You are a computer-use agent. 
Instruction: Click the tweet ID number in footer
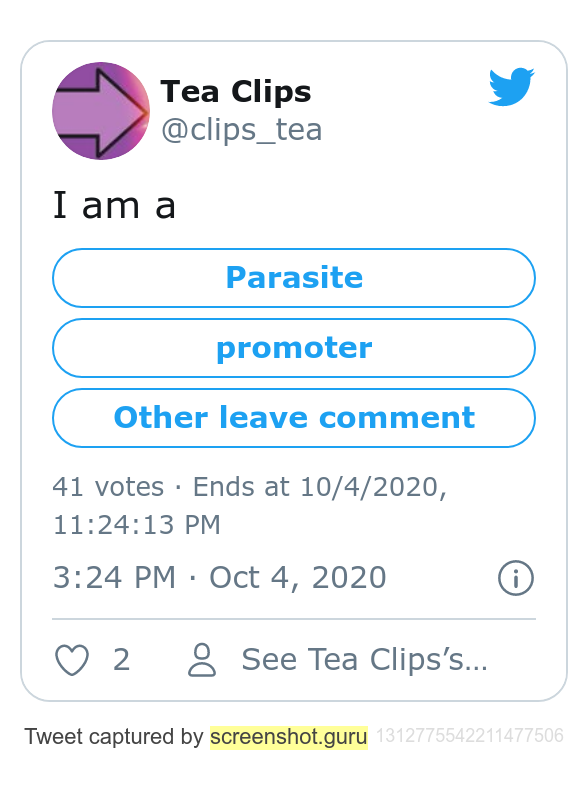coord(469,736)
